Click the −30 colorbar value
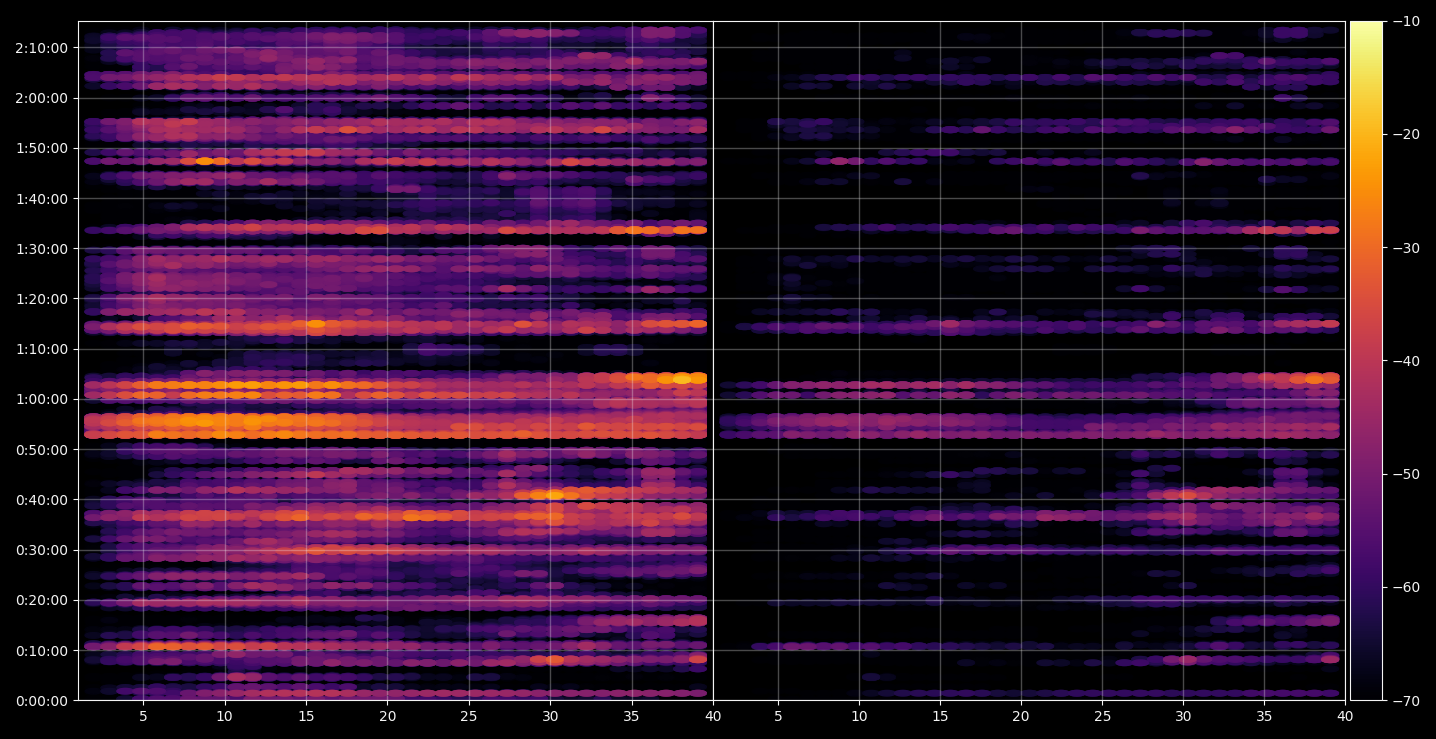1436x739 pixels. pos(1405,248)
